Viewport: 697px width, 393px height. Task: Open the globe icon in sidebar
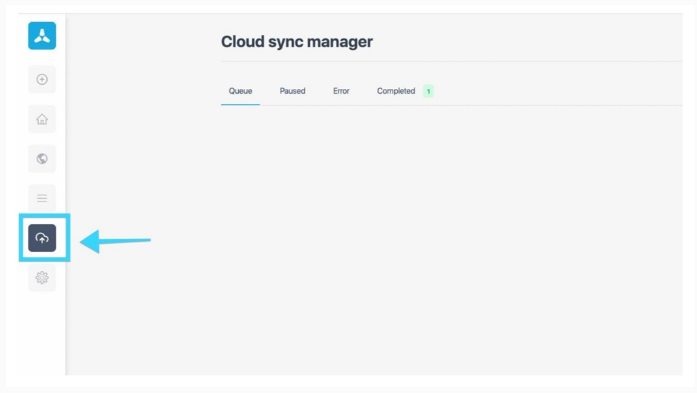point(42,159)
